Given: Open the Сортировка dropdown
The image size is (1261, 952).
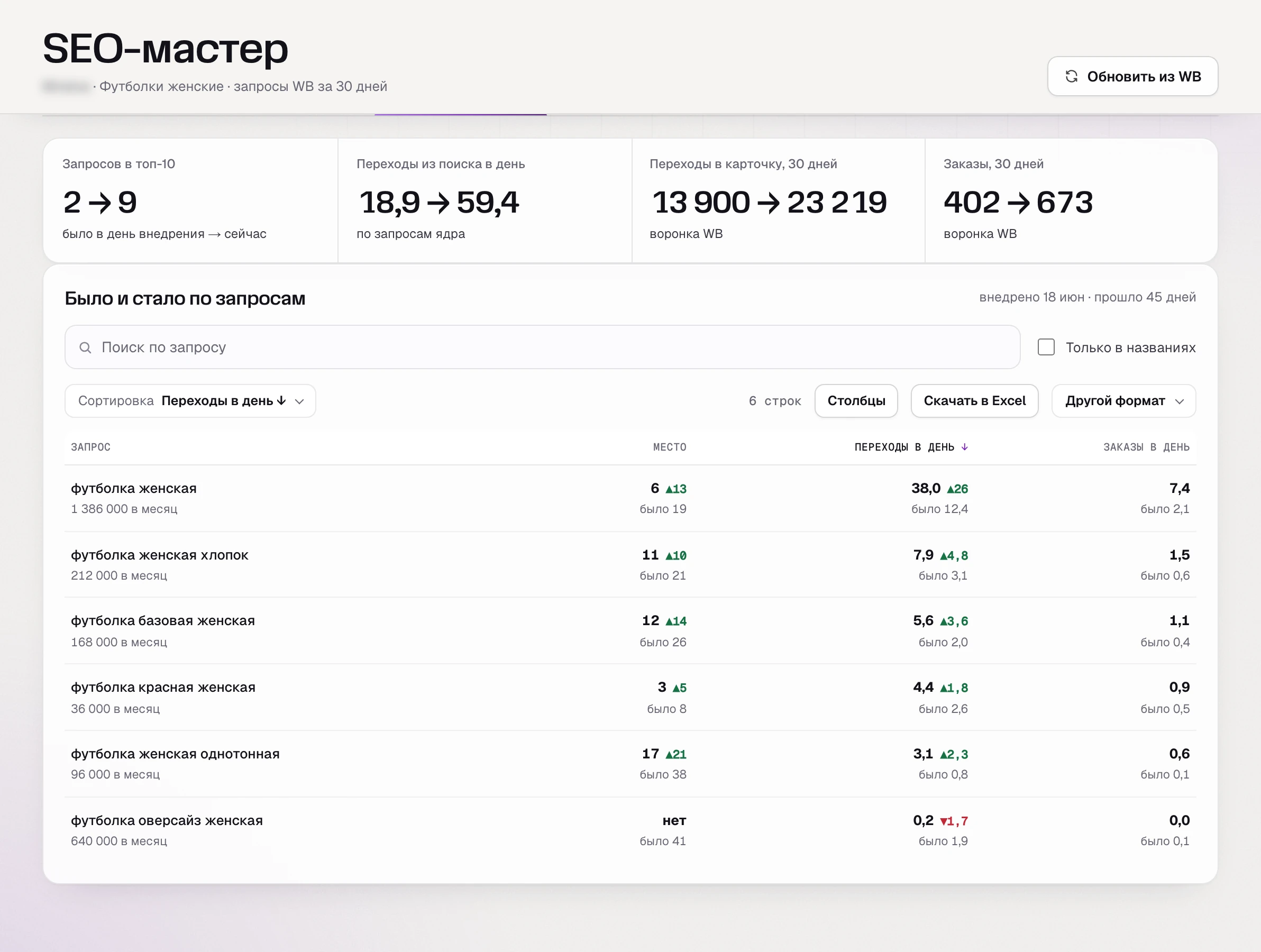Looking at the screenshot, I should (x=190, y=401).
